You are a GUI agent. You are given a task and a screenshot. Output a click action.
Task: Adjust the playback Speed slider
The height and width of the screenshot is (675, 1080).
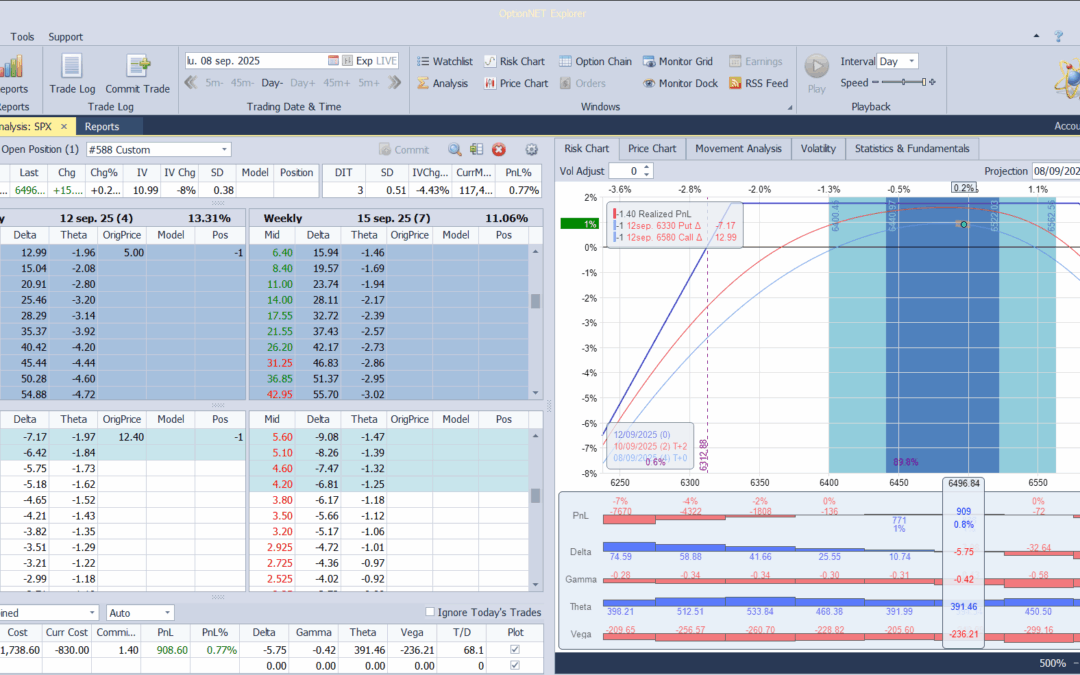(x=904, y=82)
